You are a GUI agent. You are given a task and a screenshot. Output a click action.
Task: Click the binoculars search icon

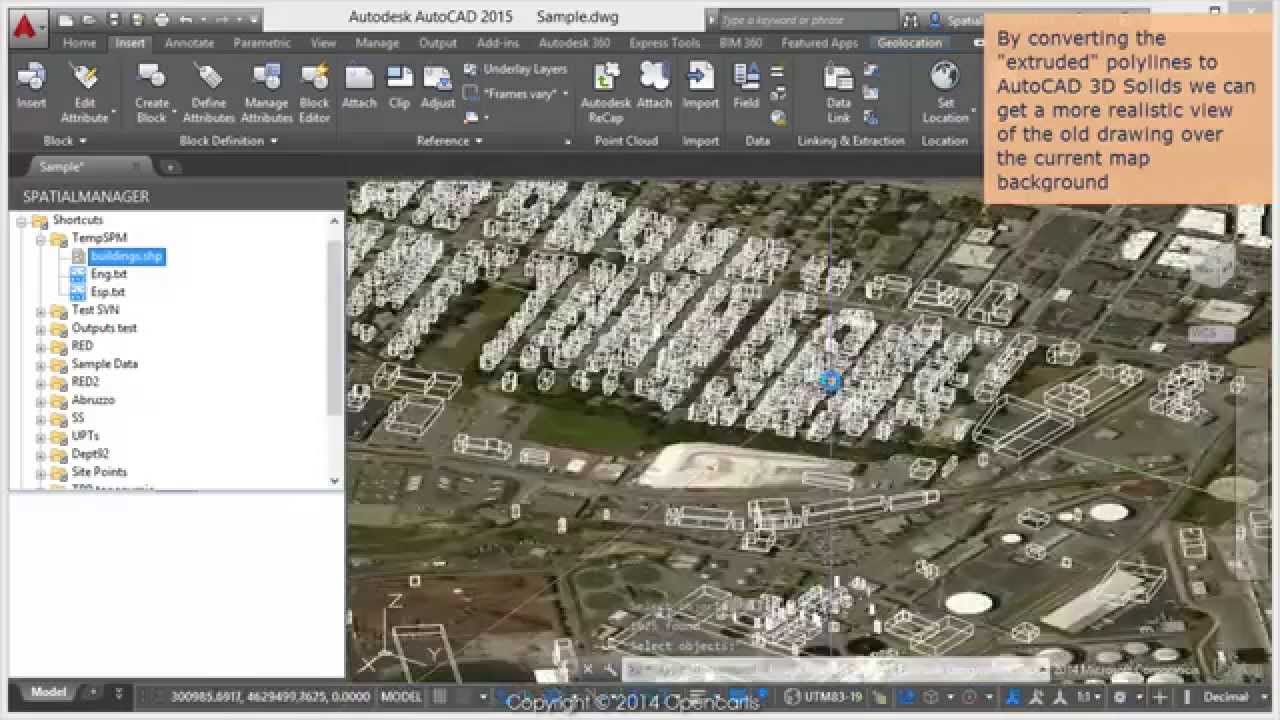(x=910, y=19)
